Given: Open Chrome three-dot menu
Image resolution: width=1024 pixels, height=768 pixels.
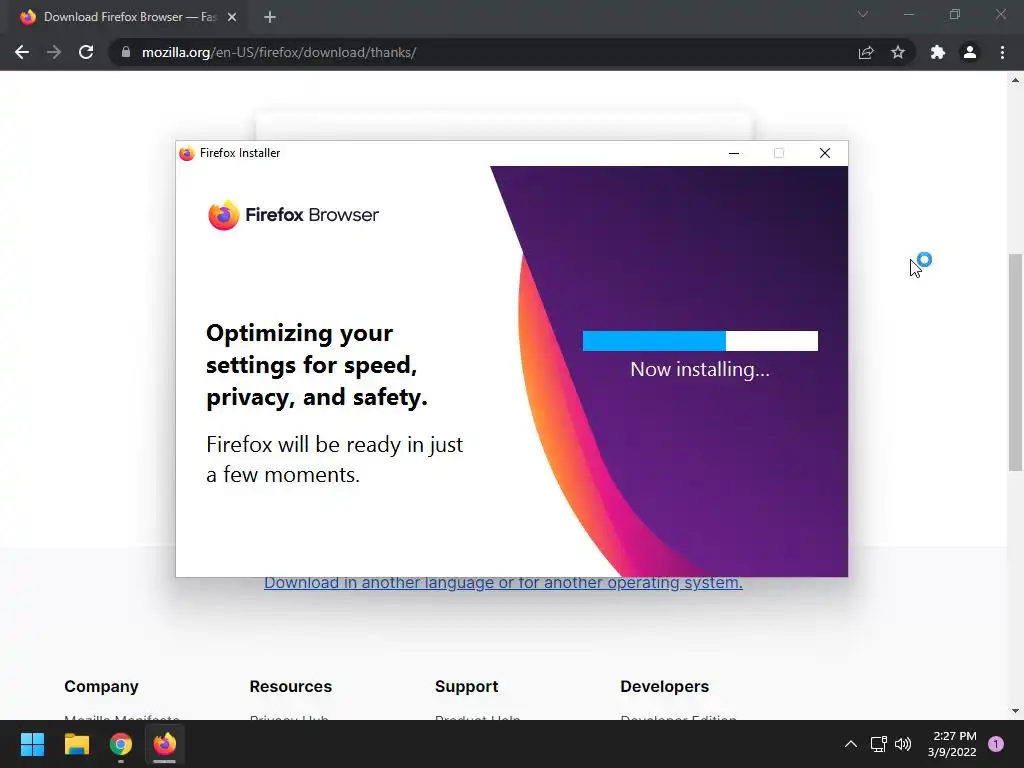Looking at the screenshot, I should pos(1002,52).
